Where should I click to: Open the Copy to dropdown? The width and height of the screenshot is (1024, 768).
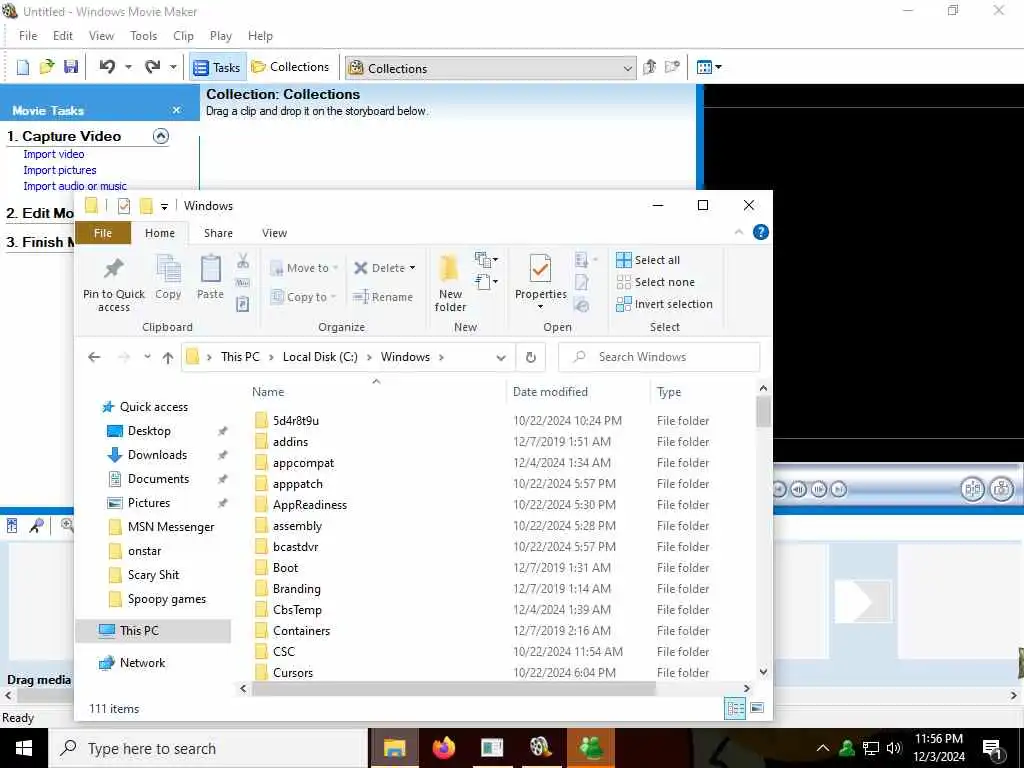303,297
